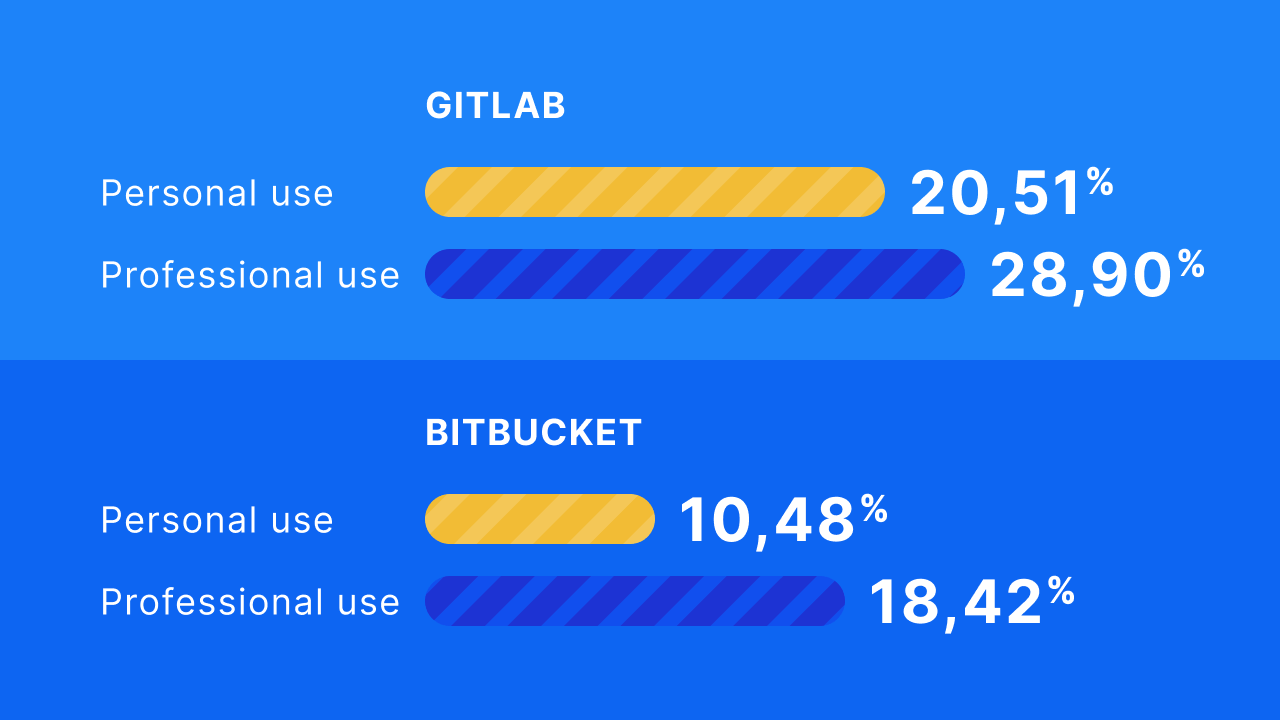The height and width of the screenshot is (720, 1280).
Task: Click the dark blue GitLab professional bar
Action: coord(694,274)
